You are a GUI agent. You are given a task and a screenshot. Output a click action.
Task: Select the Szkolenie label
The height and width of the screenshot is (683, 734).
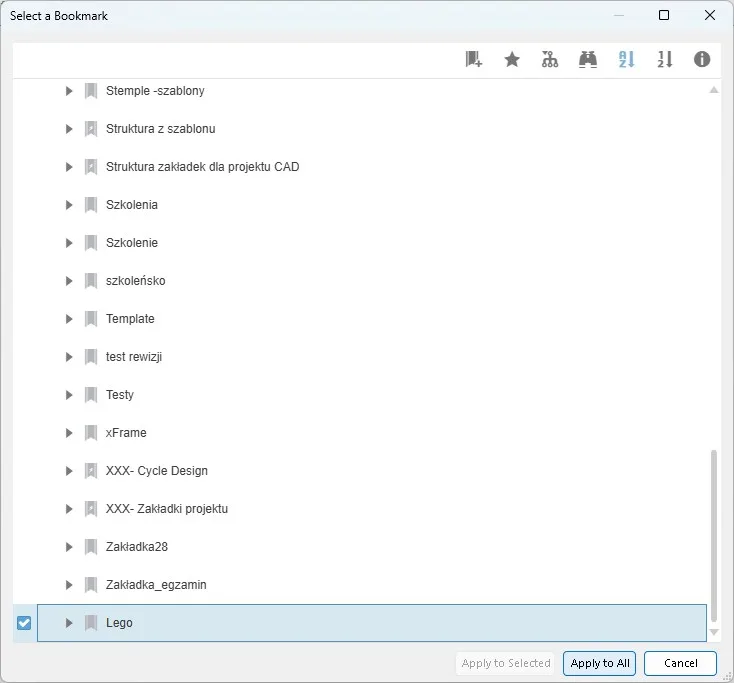132,242
